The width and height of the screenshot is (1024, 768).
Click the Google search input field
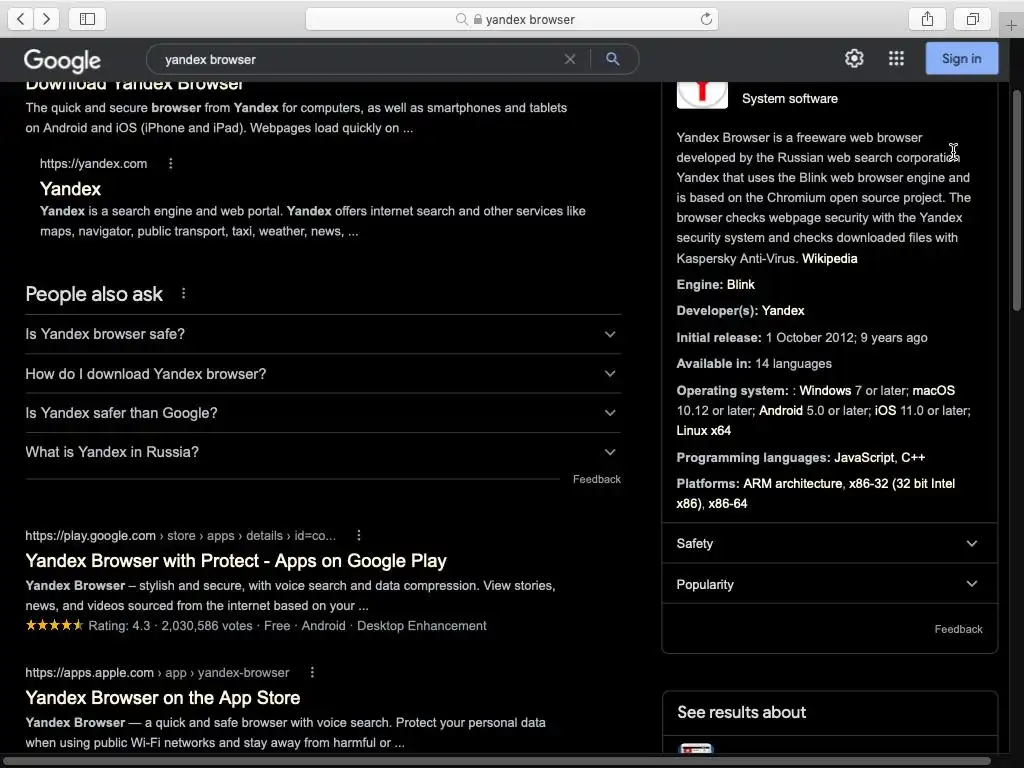click(359, 59)
